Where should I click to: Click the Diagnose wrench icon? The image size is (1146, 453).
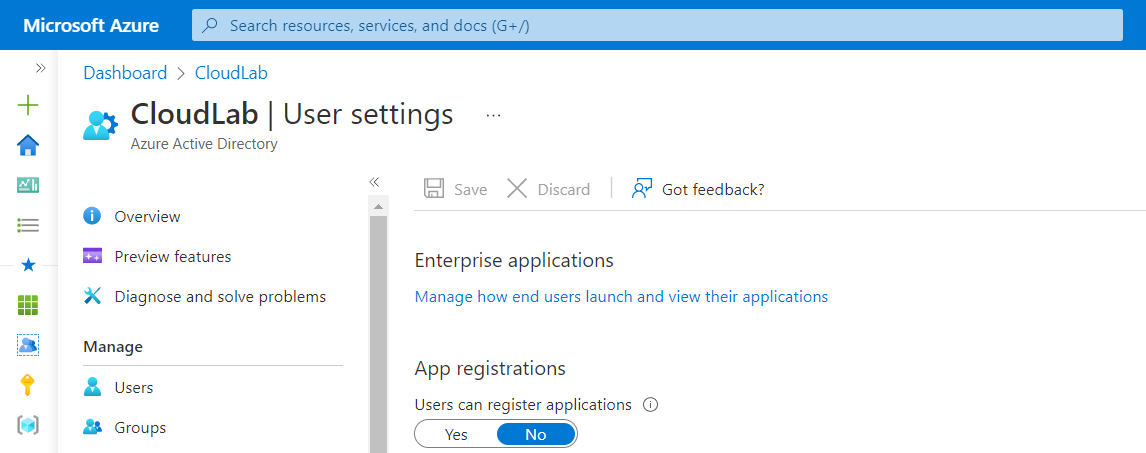[92, 296]
